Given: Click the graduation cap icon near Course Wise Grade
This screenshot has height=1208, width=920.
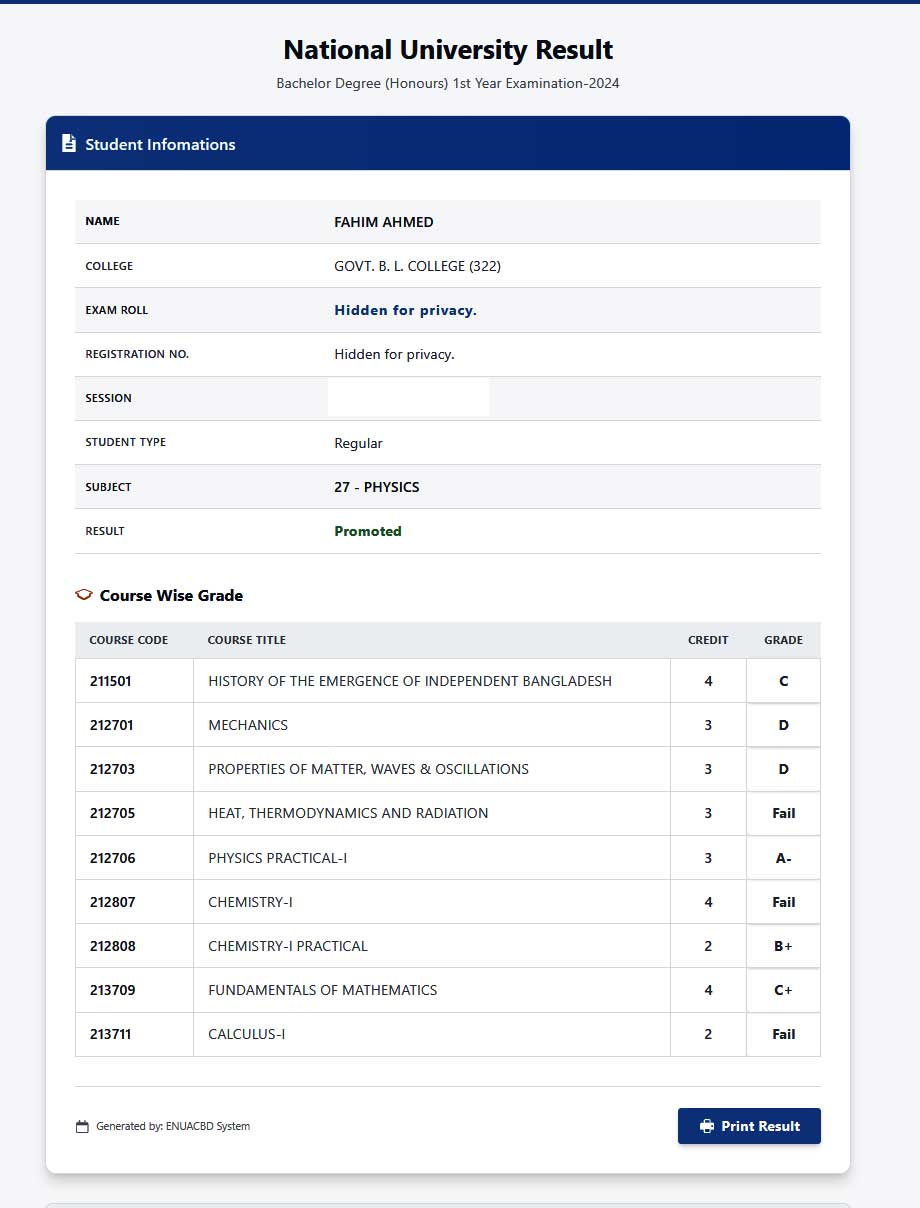Looking at the screenshot, I should pos(84,595).
